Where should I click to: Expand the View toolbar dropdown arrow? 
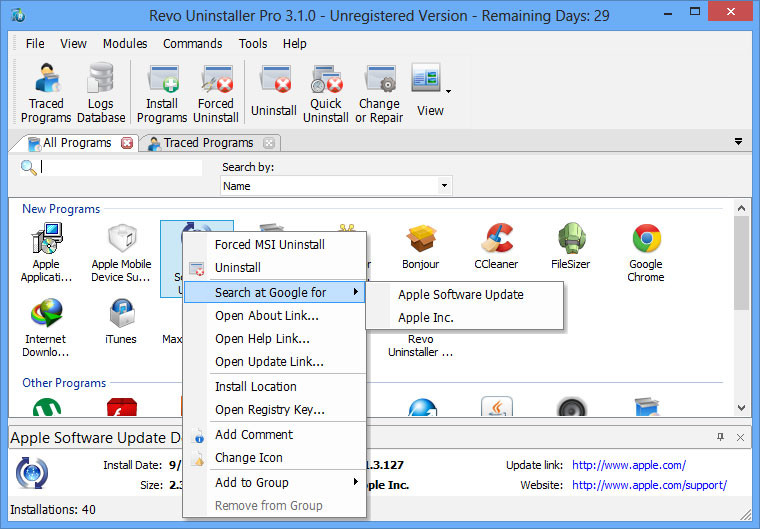click(x=449, y=91)
